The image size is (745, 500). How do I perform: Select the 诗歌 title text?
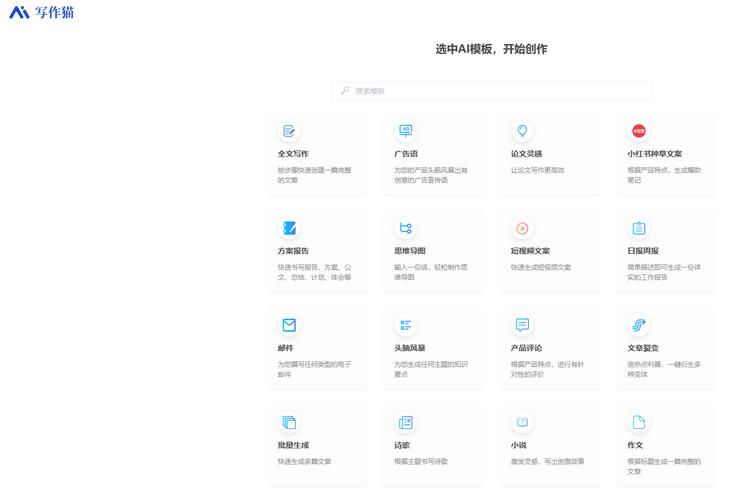point(402,445)
